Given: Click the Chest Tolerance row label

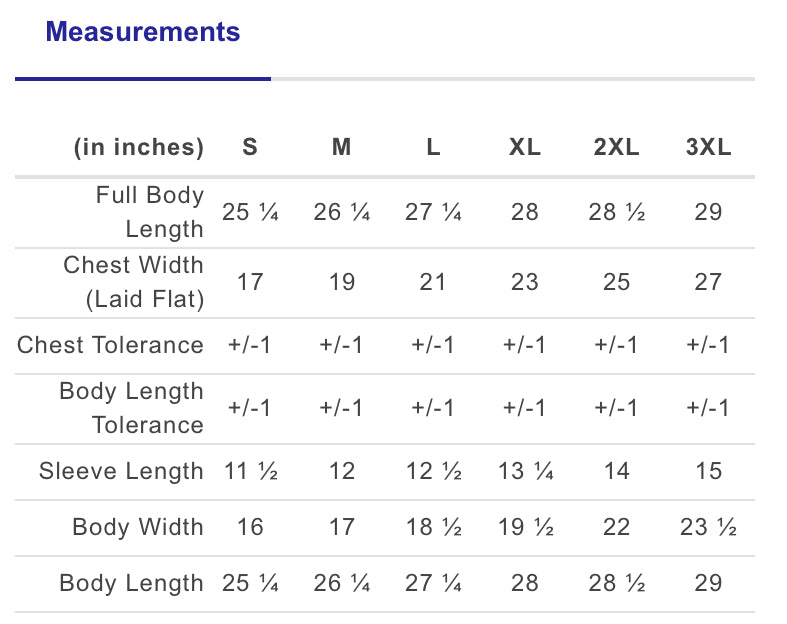Looking at the screenshot, I should pyautogui.click(x=110, y=345).
